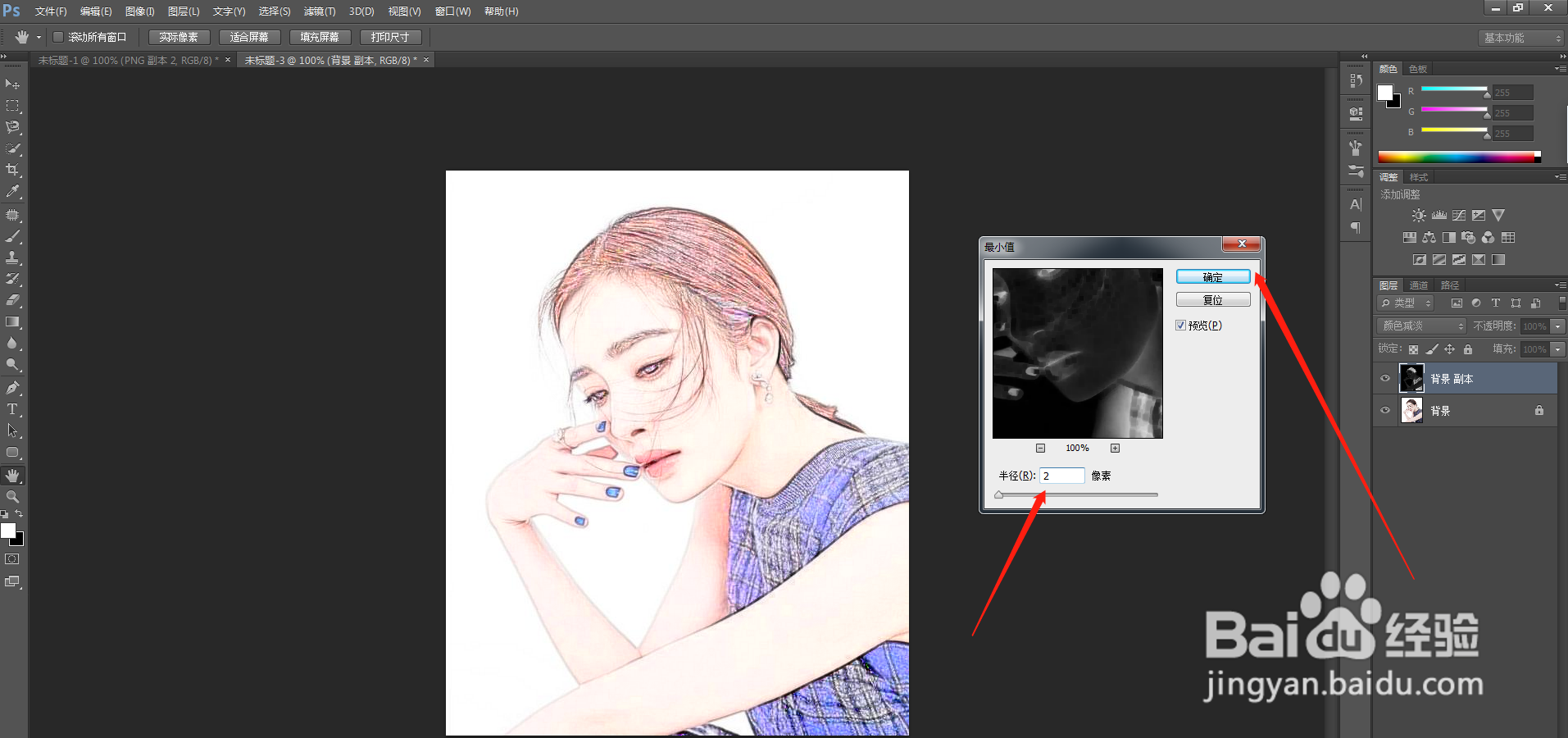Select the Lasso tool
1568x738 pixels.
tap(12, 127)
